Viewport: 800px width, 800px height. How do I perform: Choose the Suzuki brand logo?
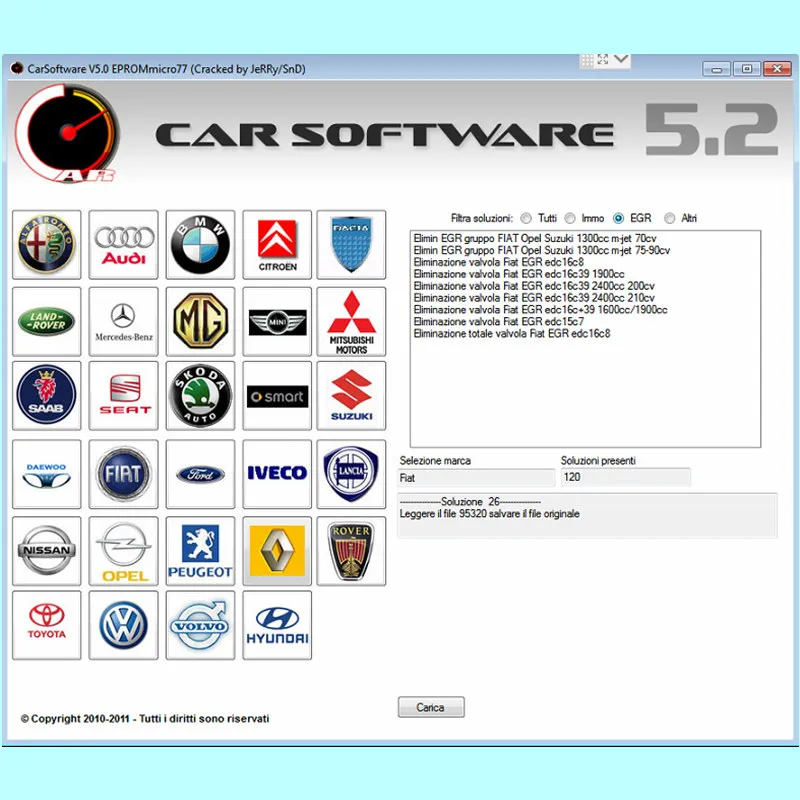pos(351,395)
